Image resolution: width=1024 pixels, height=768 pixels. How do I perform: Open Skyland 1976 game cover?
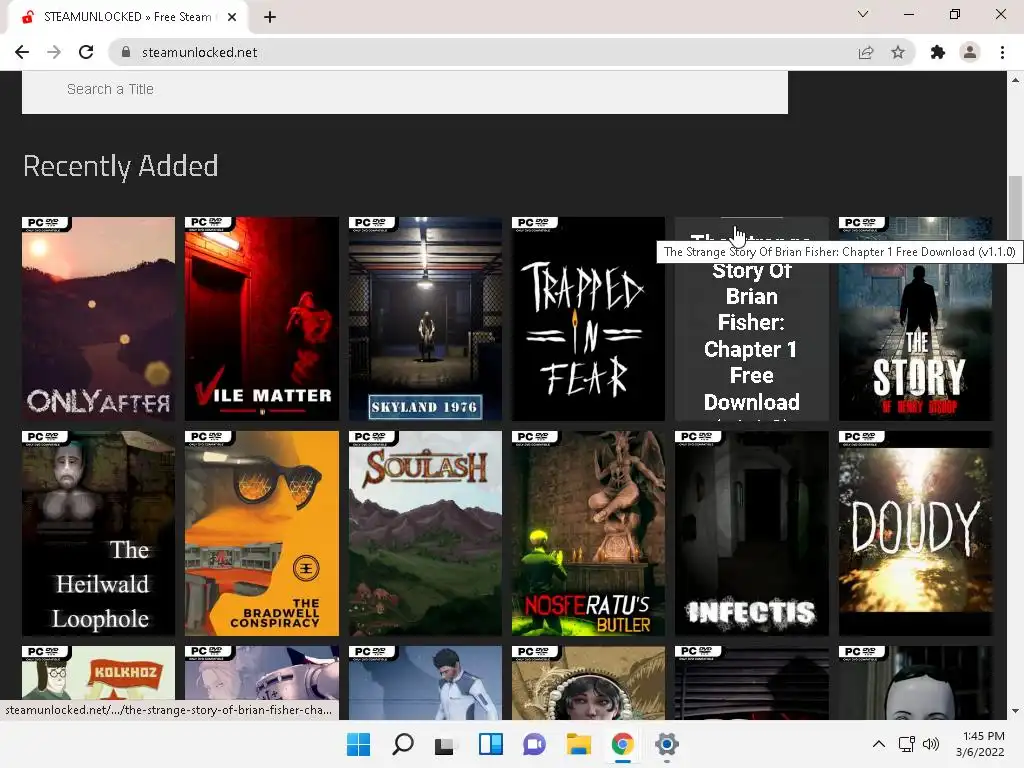pos(425,319)
